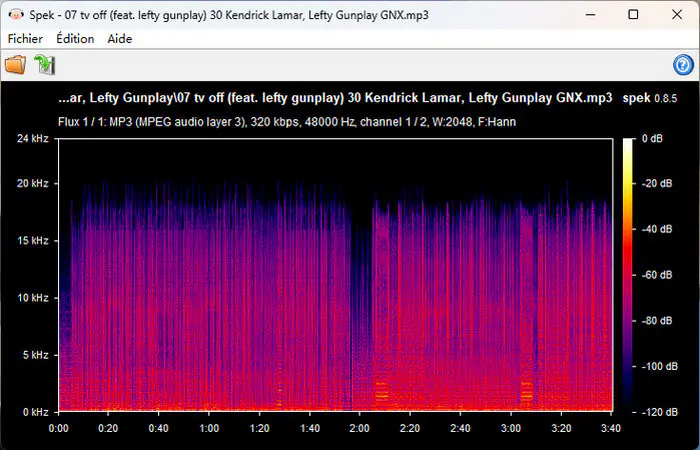Open a file with the folder icon
The width and height of the screenshot is (700, 450).
[x=16, y=65]
